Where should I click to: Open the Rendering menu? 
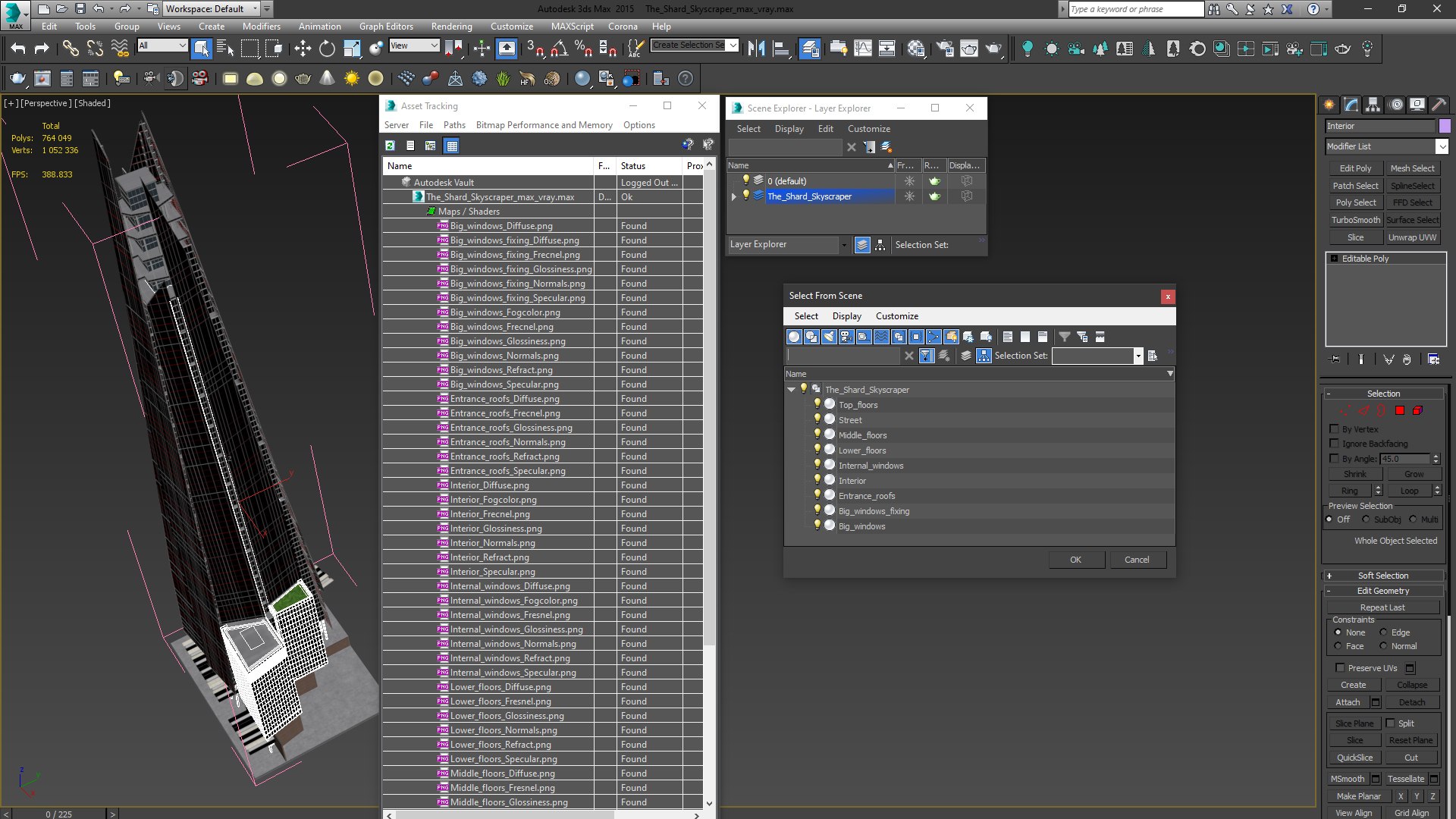(x=451, y=26)
